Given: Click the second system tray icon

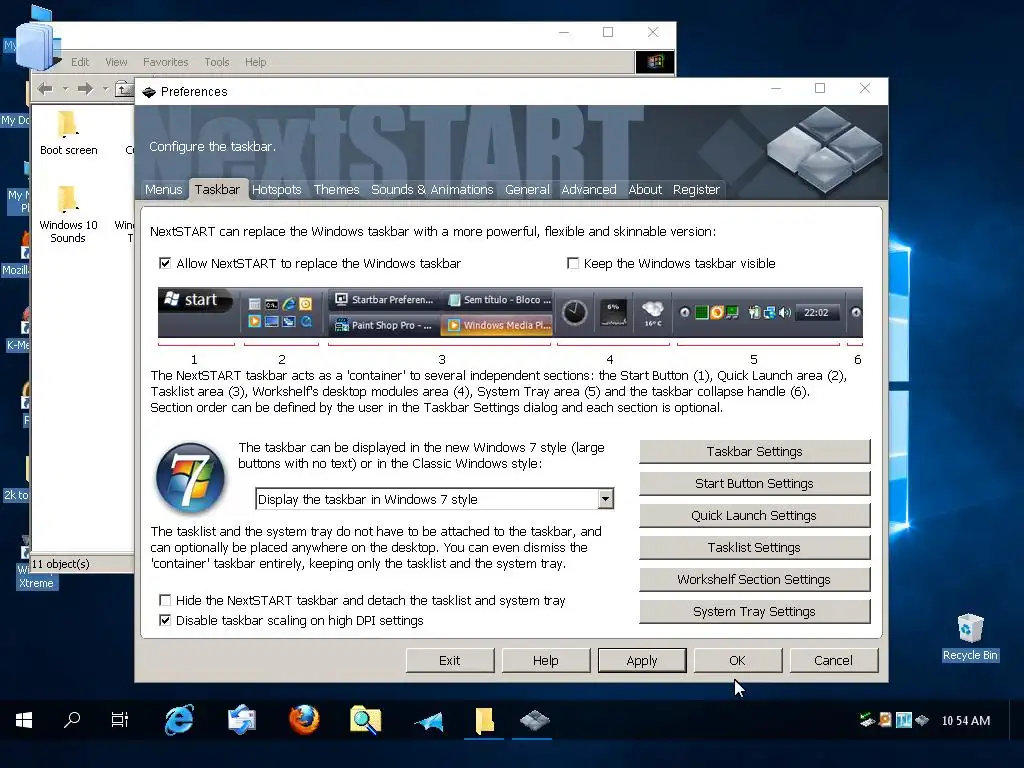Looking at the screenshot, I should pos(885,720).
